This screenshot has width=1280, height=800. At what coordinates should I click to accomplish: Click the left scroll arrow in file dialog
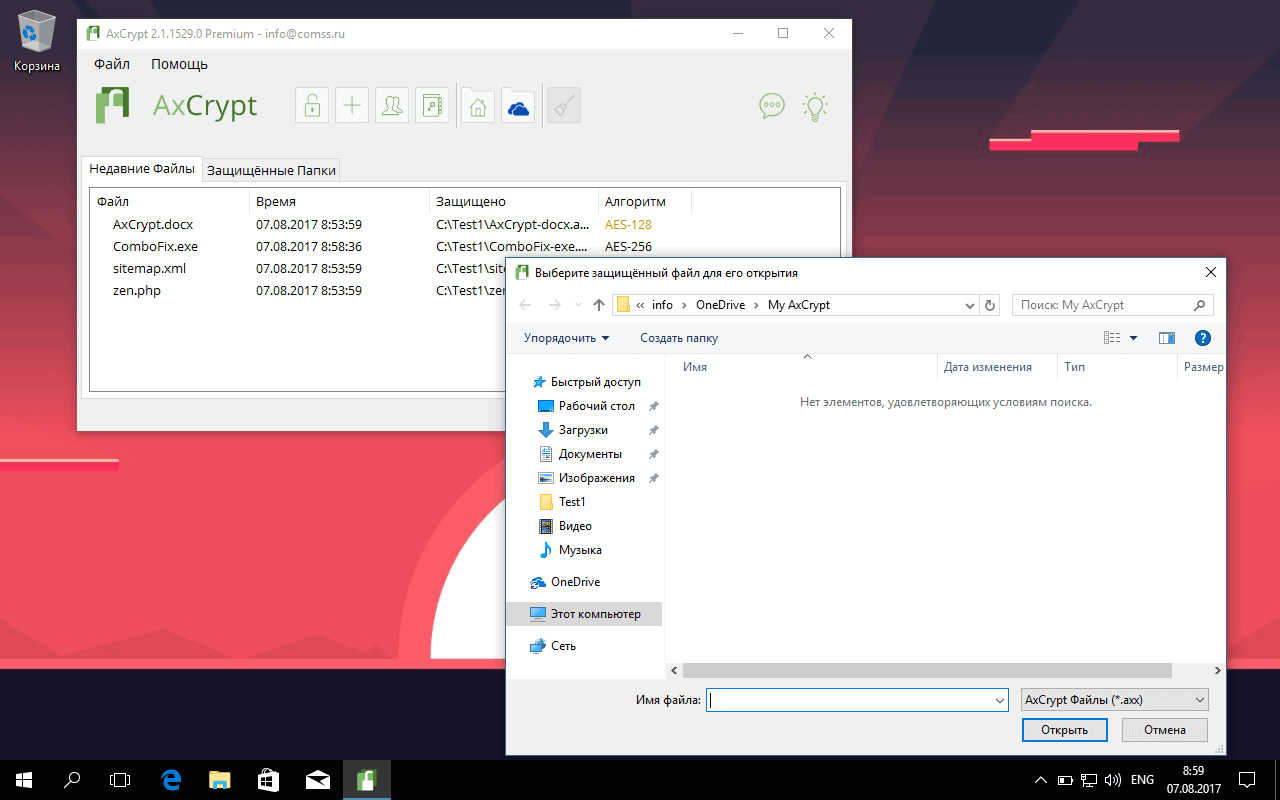(x=674, y=671)
